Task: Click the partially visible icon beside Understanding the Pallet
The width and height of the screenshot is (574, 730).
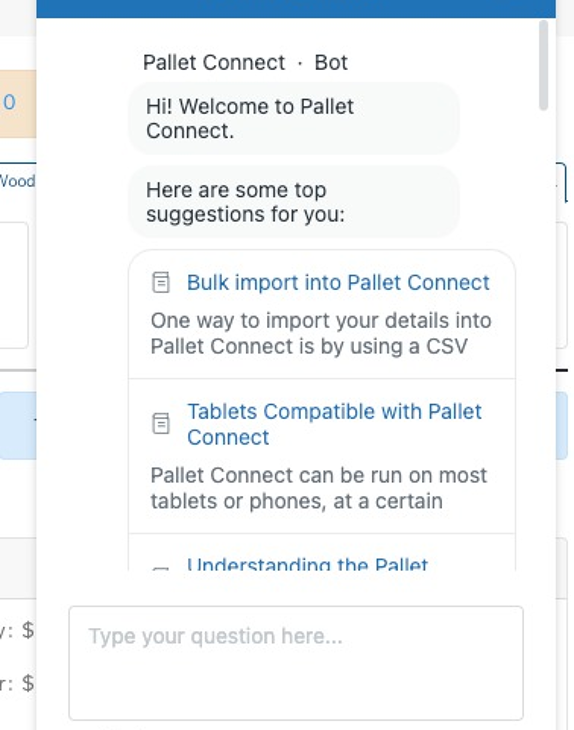Action: click(161, 568)
